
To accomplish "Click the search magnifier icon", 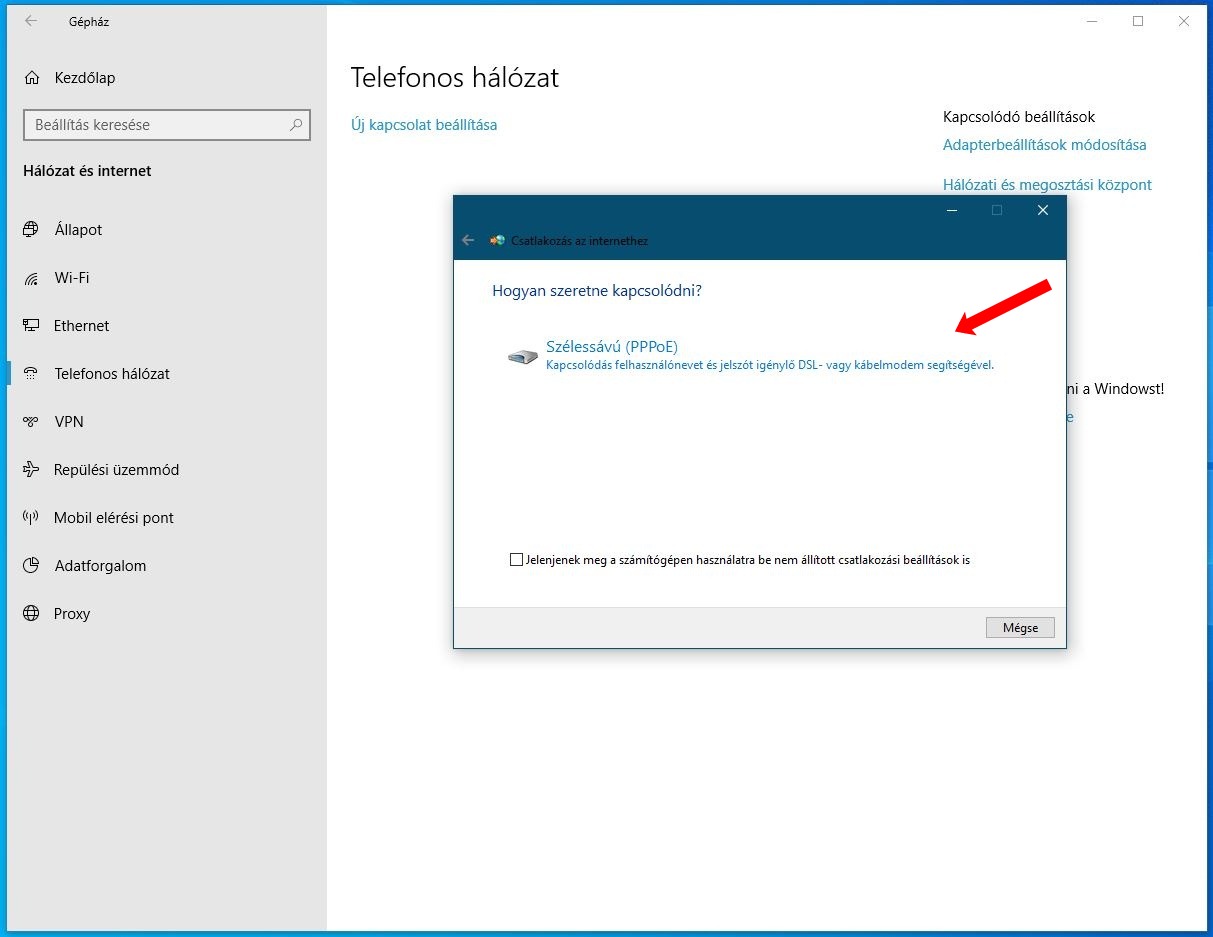I will [x=296, y=125].
